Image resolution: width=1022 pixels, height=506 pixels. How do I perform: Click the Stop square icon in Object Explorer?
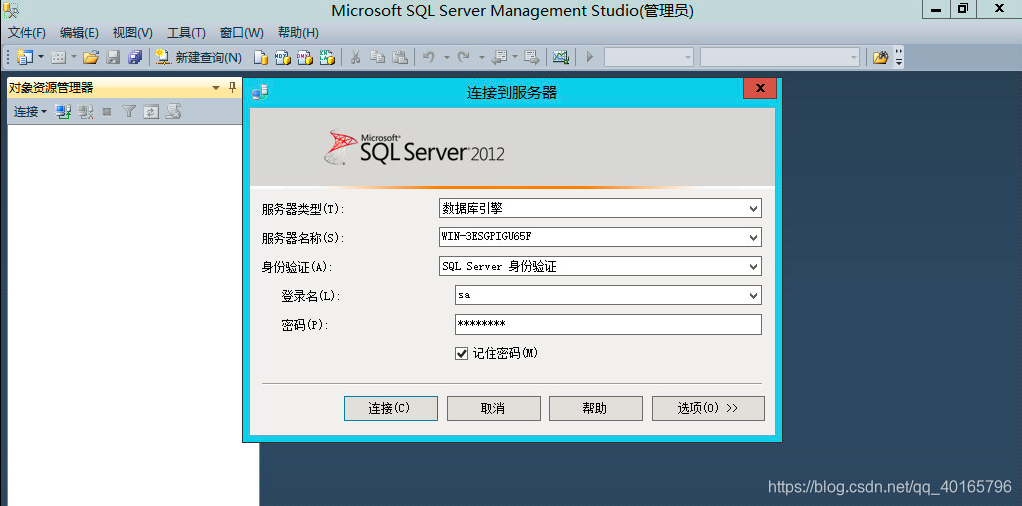point(107,112)
